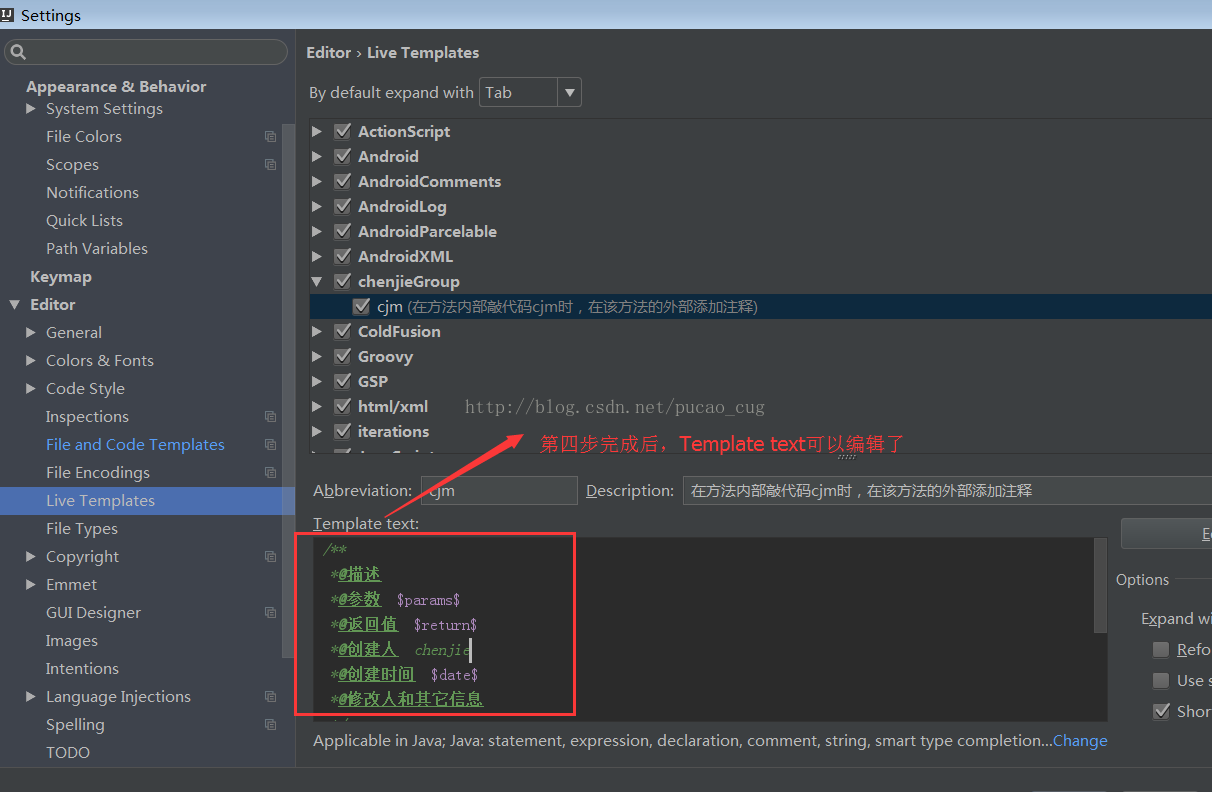The image size is (1212, 792).
Task: Switch to Colors & Fonts settings
Action: (x=100, y=360)
